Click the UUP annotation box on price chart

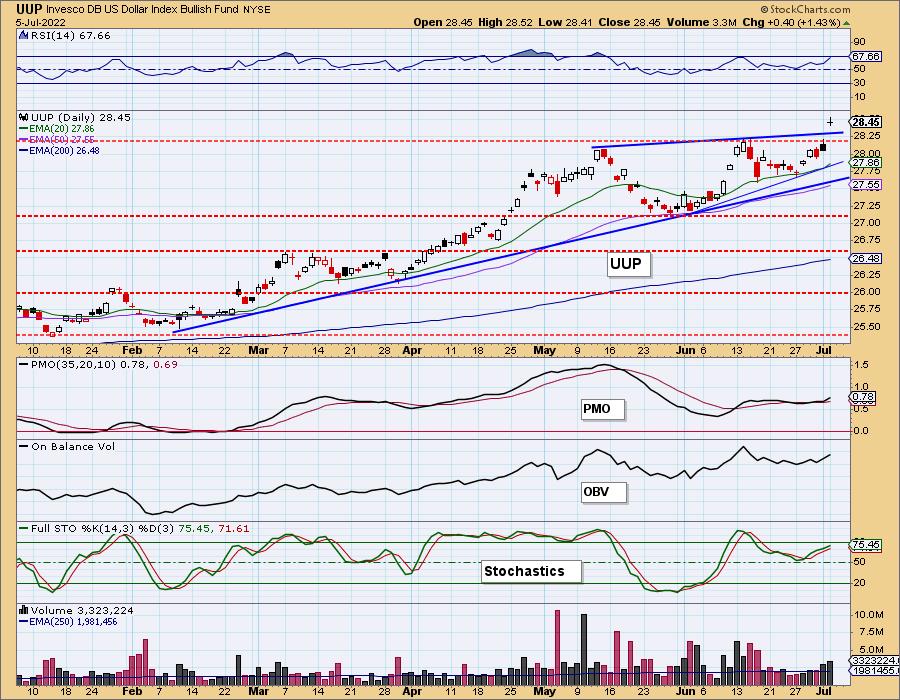point(629,264)
